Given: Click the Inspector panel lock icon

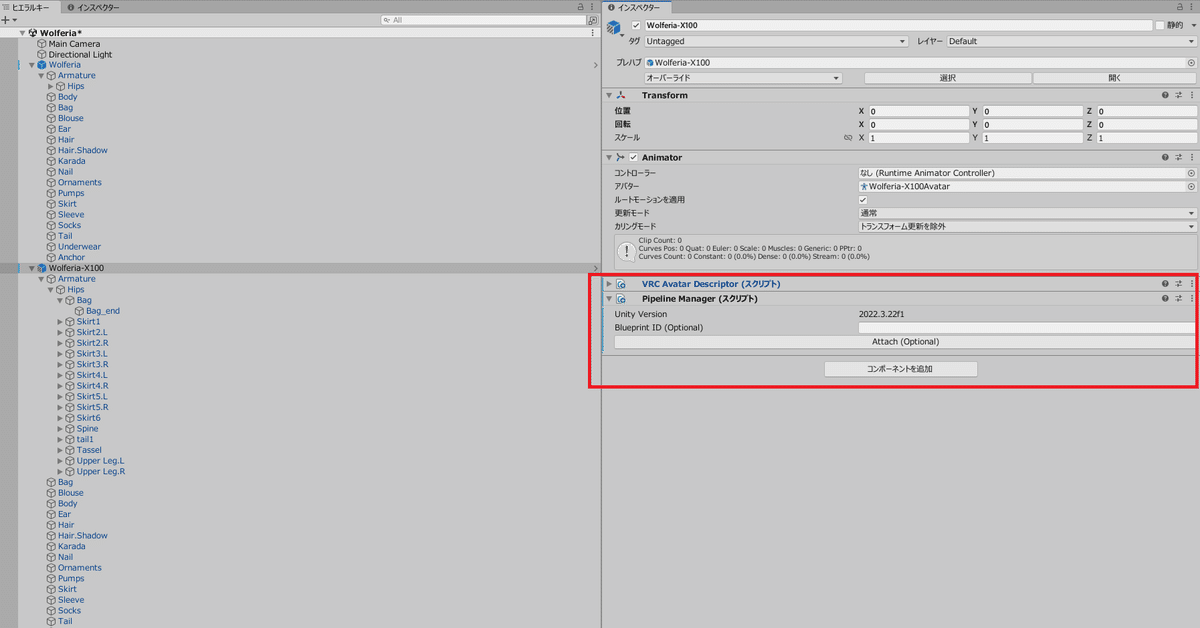Looking at the screenshot, I should click(x=1181, y=7).
